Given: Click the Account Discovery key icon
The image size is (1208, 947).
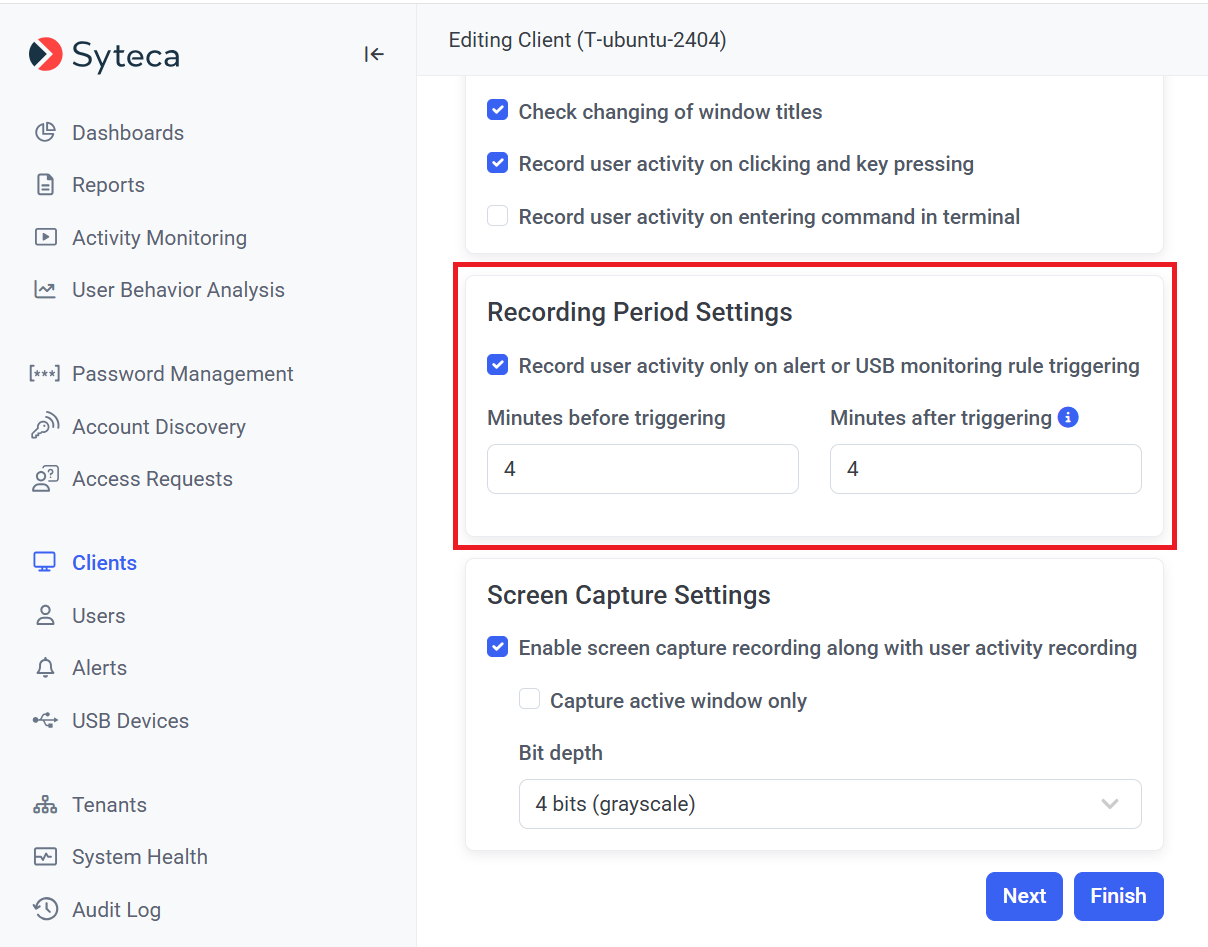Looking at the screenshot, I should 45,427.
